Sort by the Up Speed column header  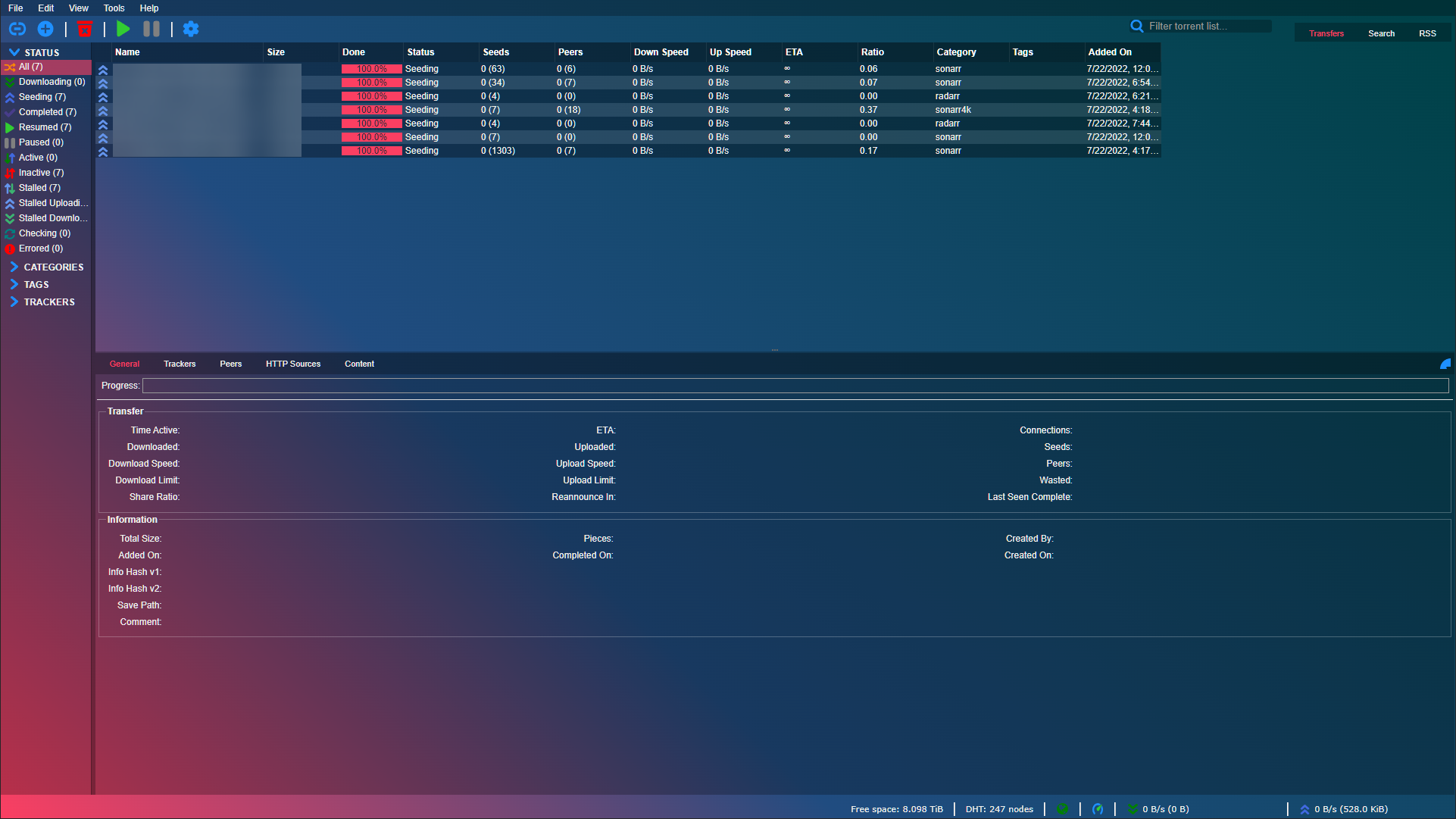(744, 52)
